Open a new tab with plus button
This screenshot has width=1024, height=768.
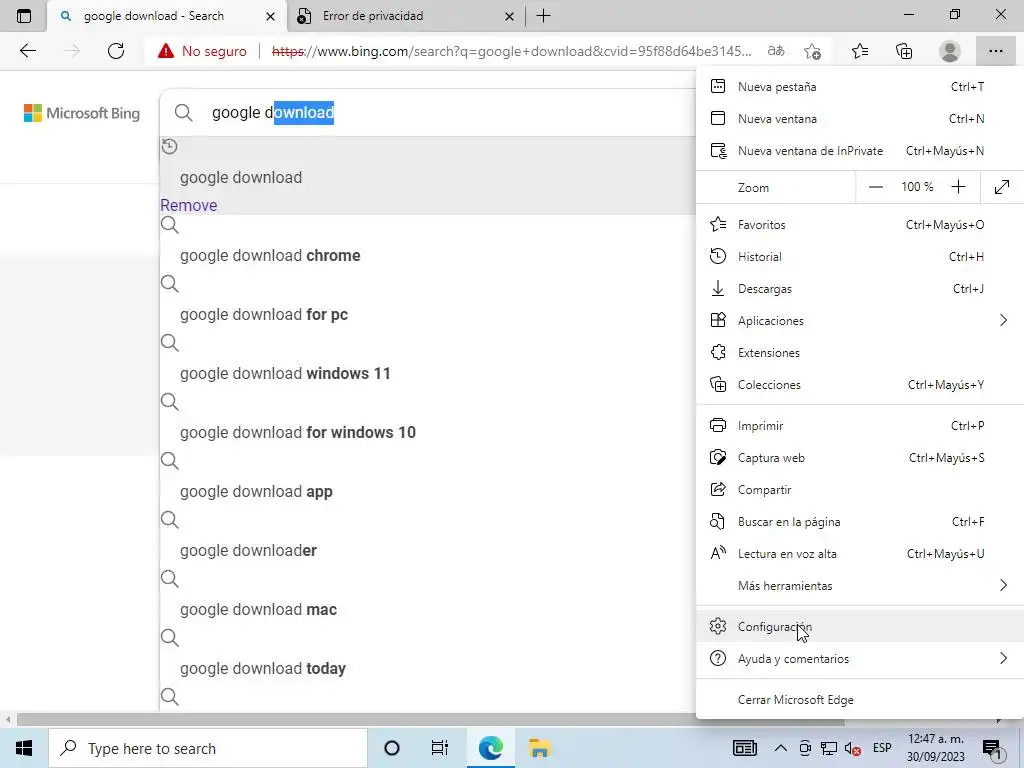543,16
